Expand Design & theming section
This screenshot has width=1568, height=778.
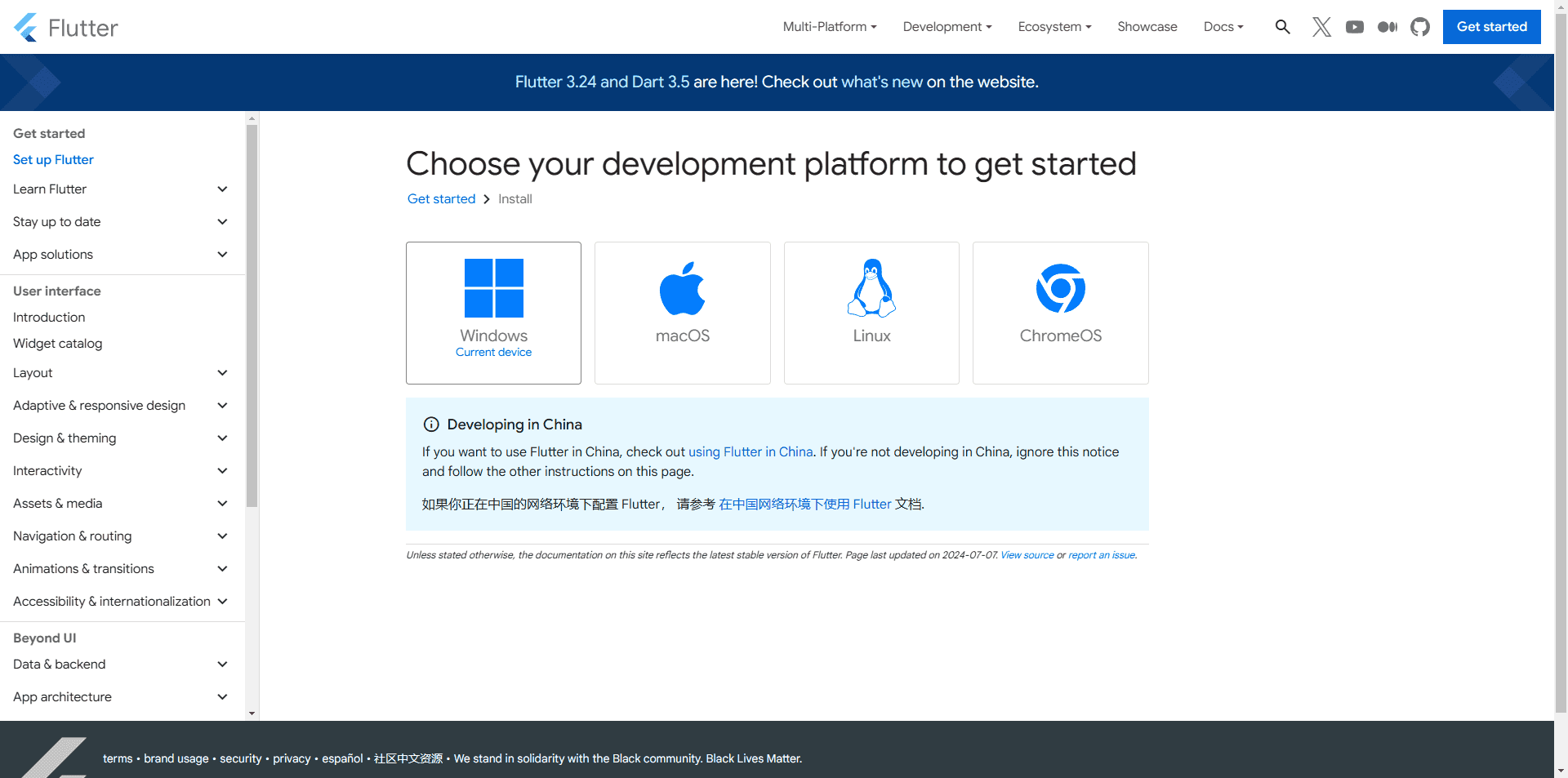(121, 438)
